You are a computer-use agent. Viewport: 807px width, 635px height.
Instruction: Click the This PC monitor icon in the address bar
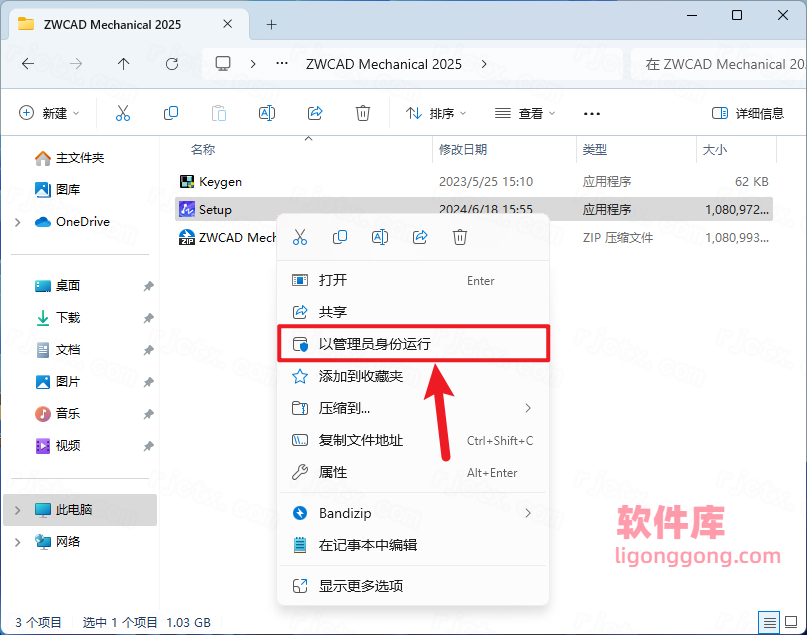[x=223, y=64]
